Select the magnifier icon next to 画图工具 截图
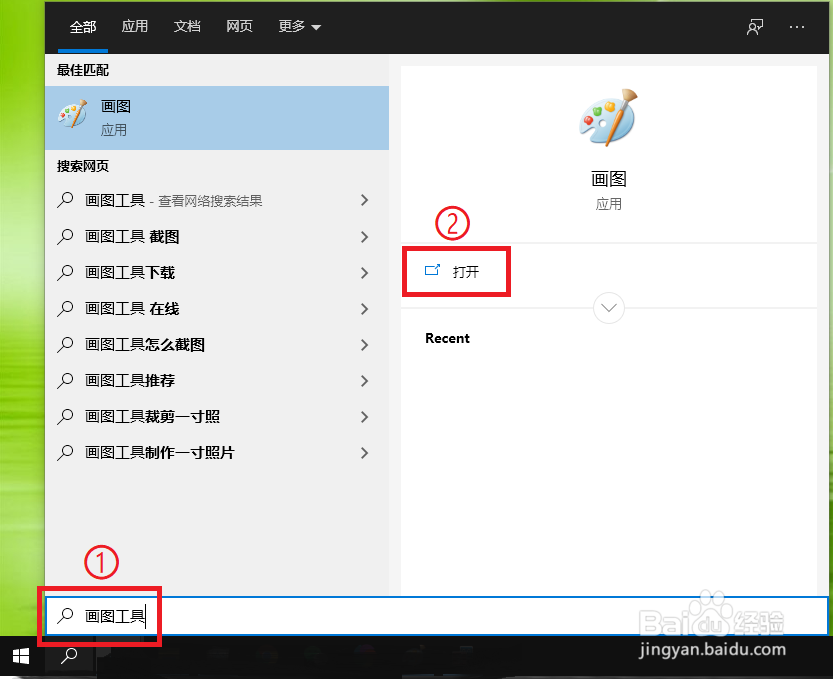Image resolution: width=833 pixels, height=679 pixels. [66, 237]
